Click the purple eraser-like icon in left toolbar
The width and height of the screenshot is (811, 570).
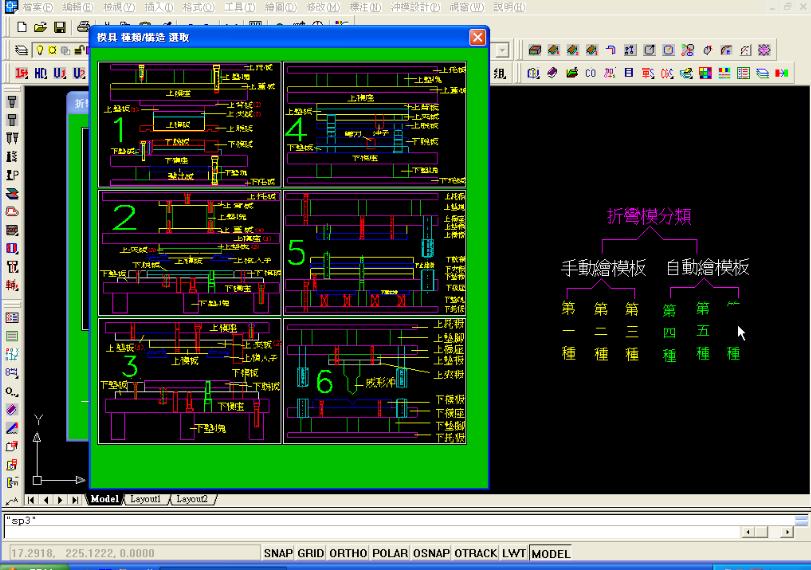(x=12, y=410)
